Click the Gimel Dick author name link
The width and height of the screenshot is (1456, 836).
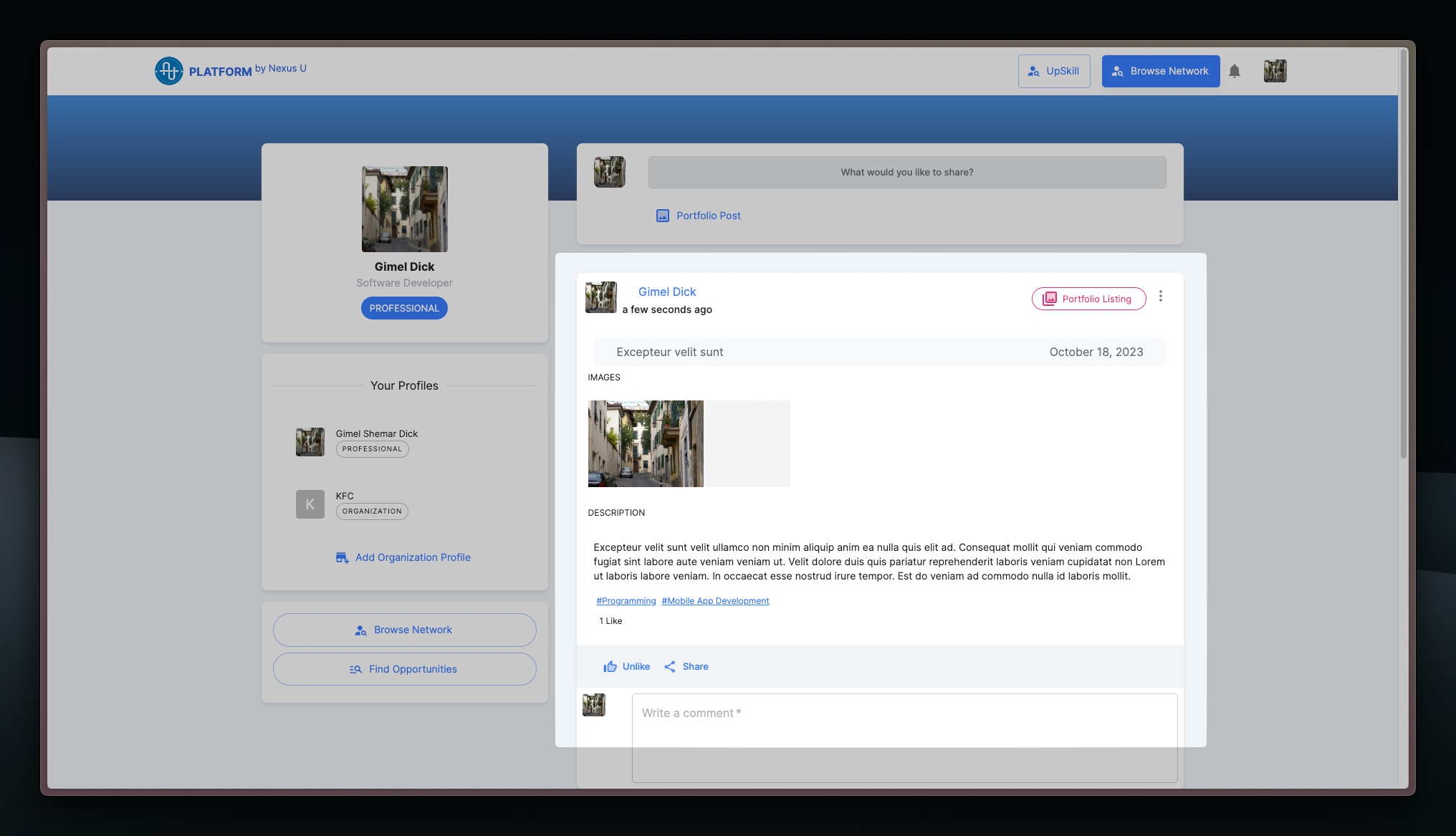[x=667, y=292]
